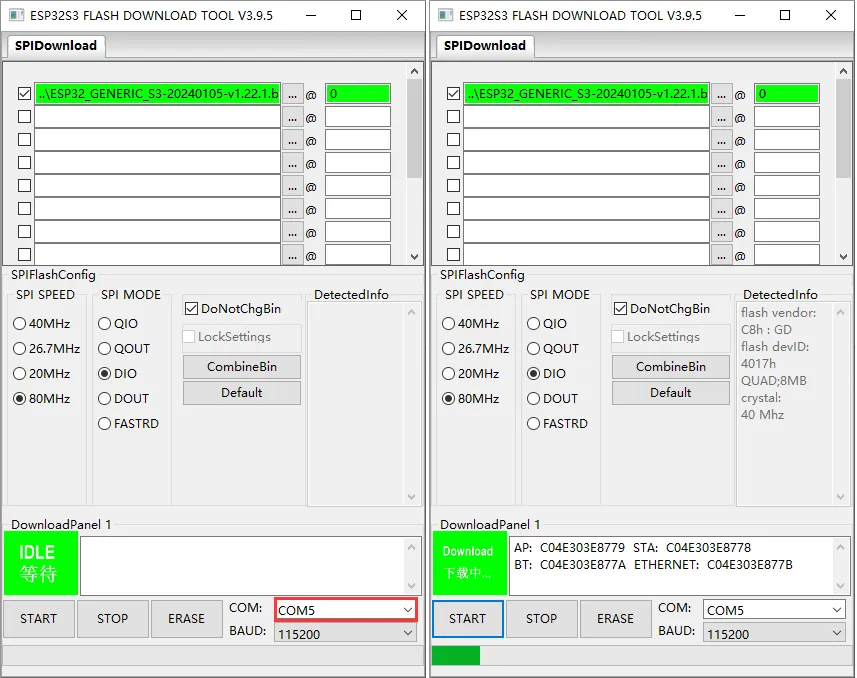
Task: Click the app icon in the left window's title bar
Action: coord(16,16)
